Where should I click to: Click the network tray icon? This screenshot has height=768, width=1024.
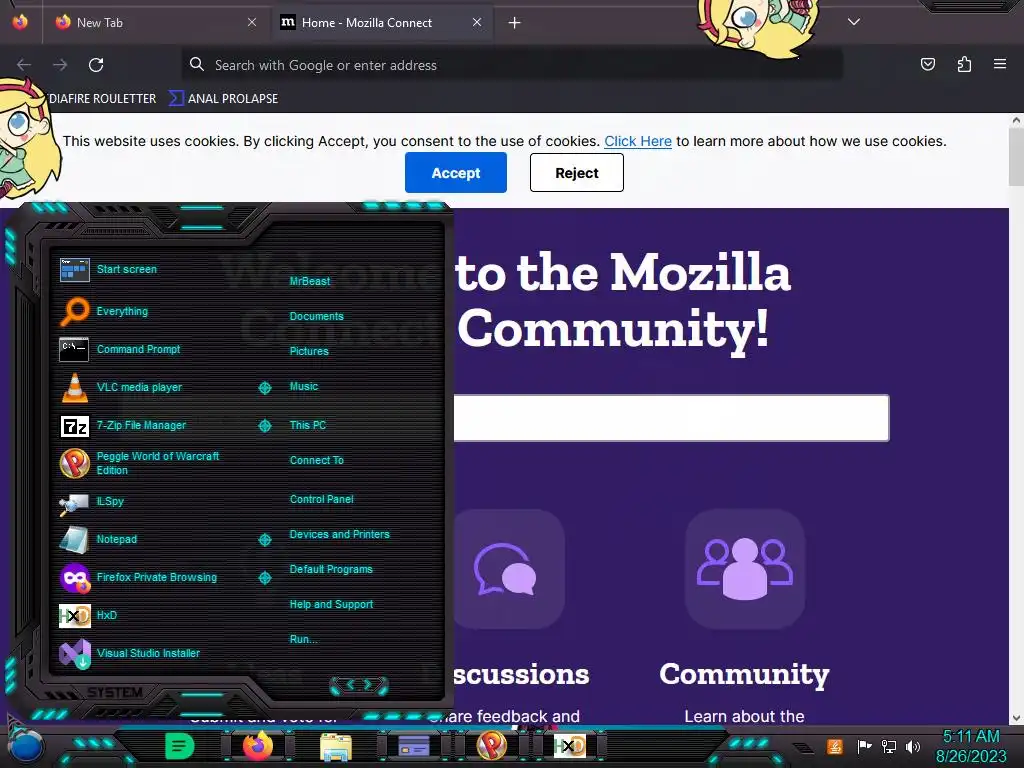click(x=888, y=746)
